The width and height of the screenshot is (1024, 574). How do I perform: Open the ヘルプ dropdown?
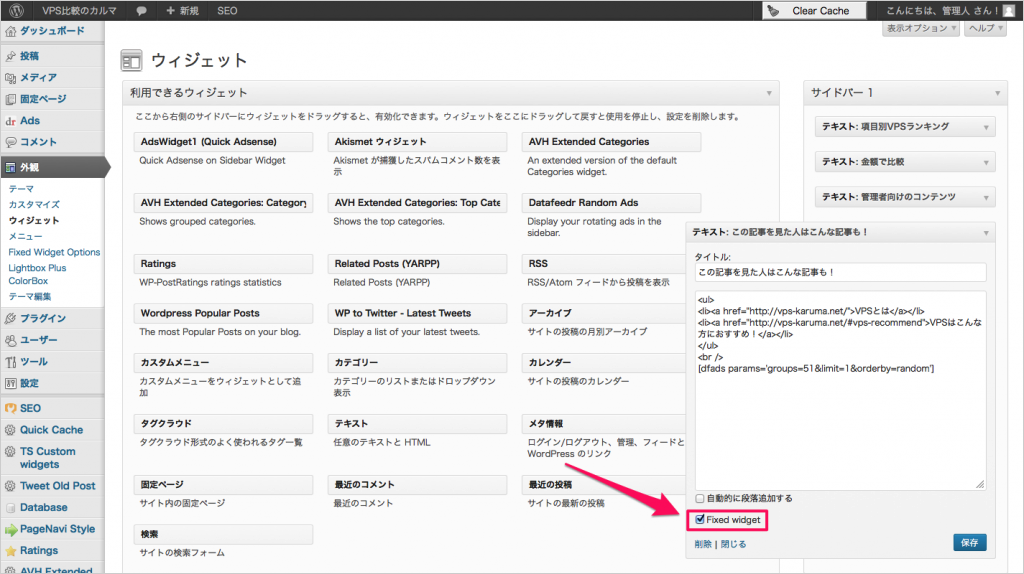tap(985, 28)
